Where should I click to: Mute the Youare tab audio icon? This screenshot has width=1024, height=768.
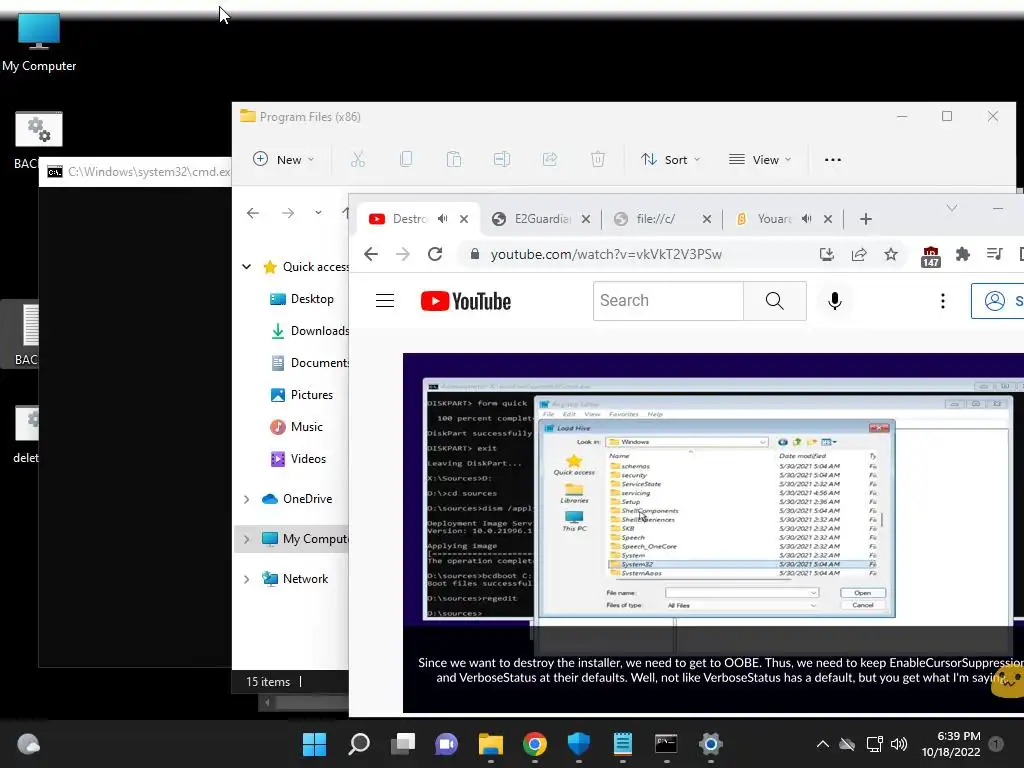[x=807, y=219]
